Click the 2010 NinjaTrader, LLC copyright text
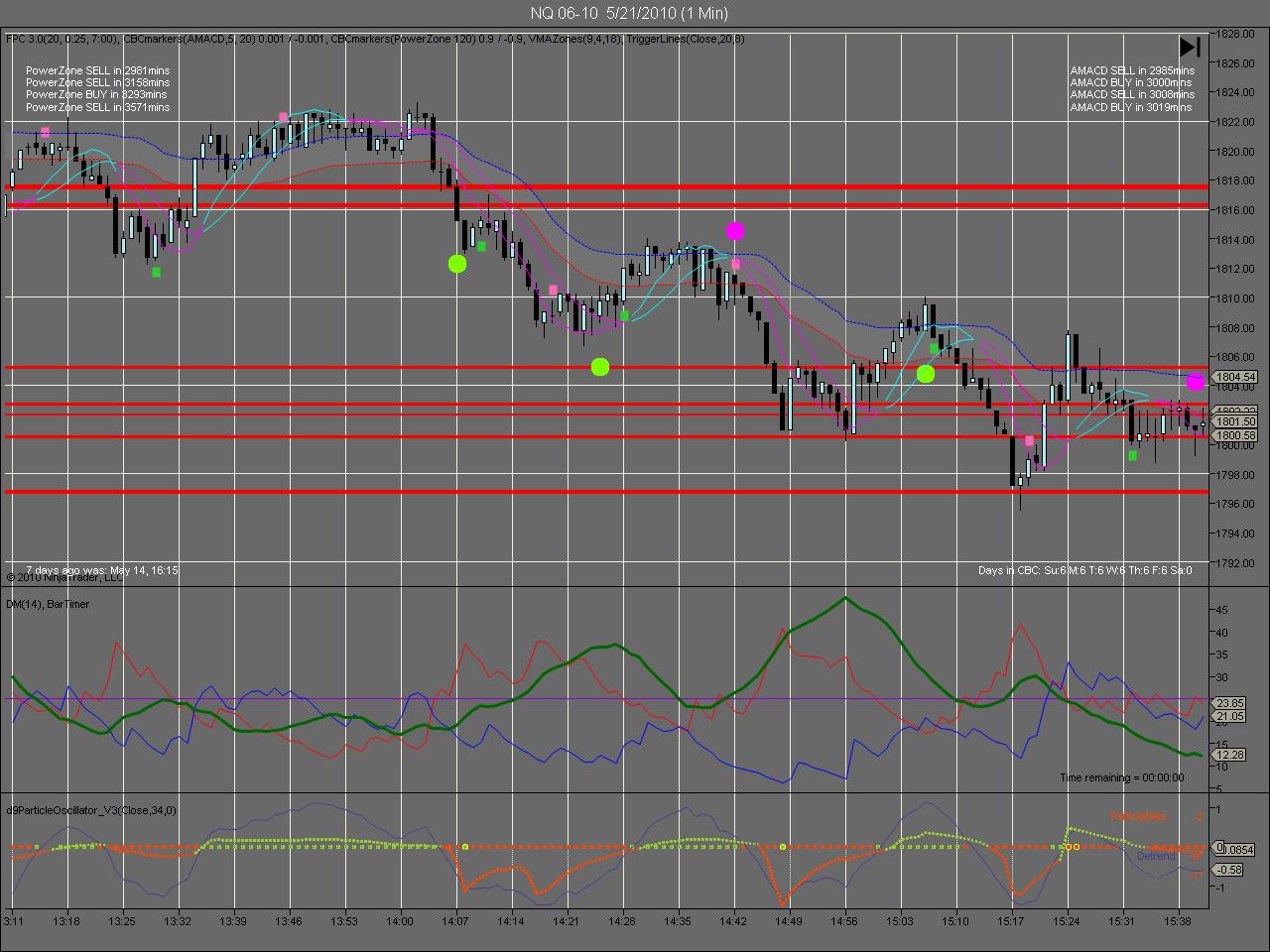Viewport: 1270px width, 952px height. [x=65, y=577]
